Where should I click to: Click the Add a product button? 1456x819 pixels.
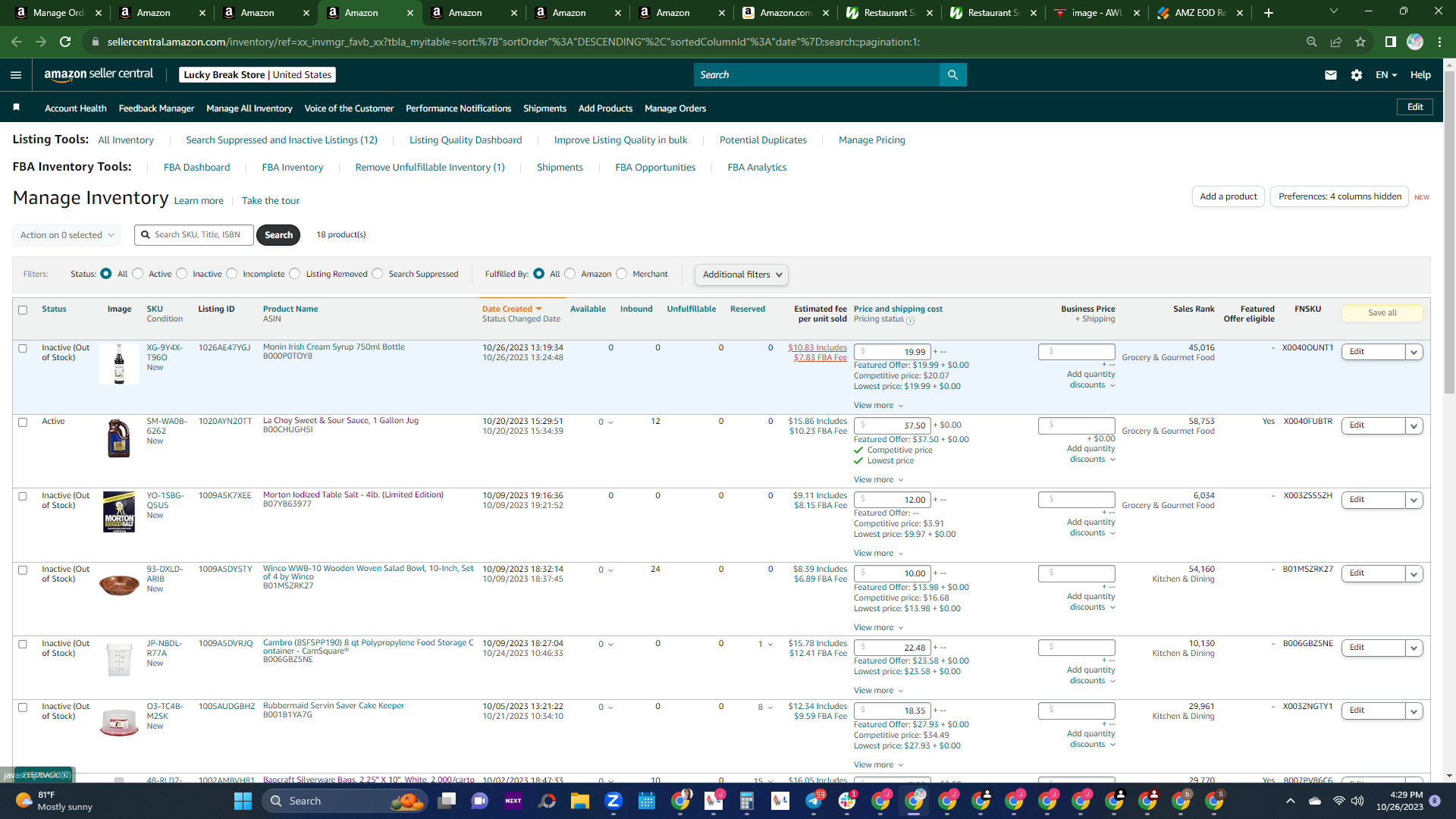click(x=1228, y=196)
